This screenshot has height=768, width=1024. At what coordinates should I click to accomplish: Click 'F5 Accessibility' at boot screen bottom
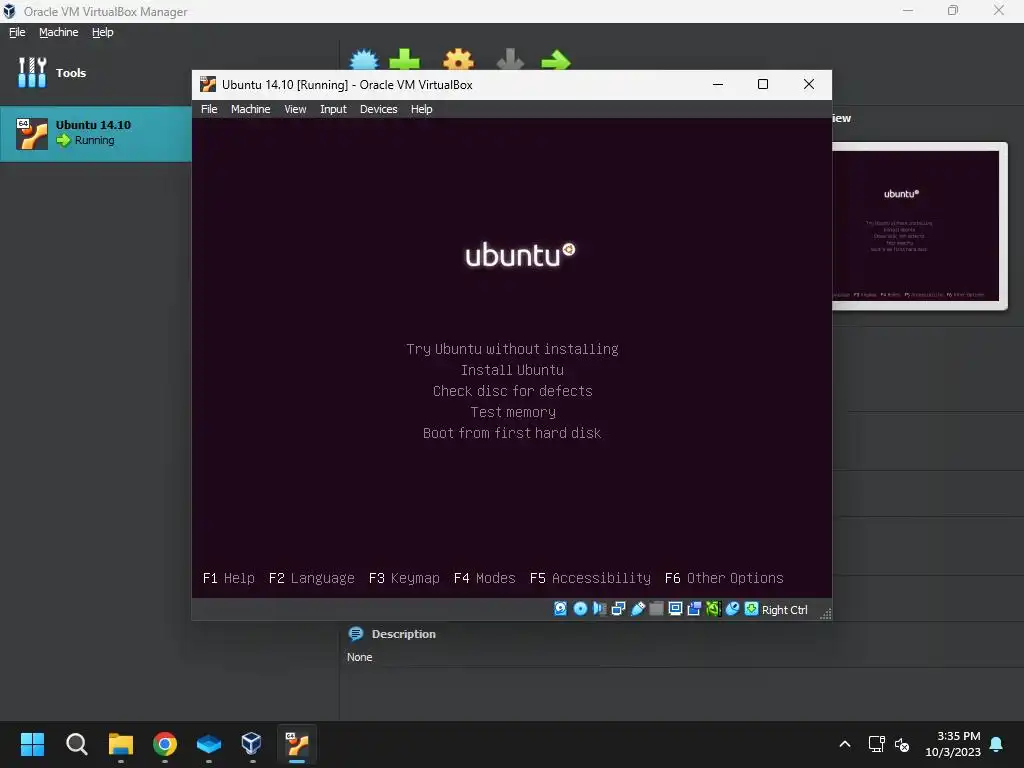coord(590,578)
